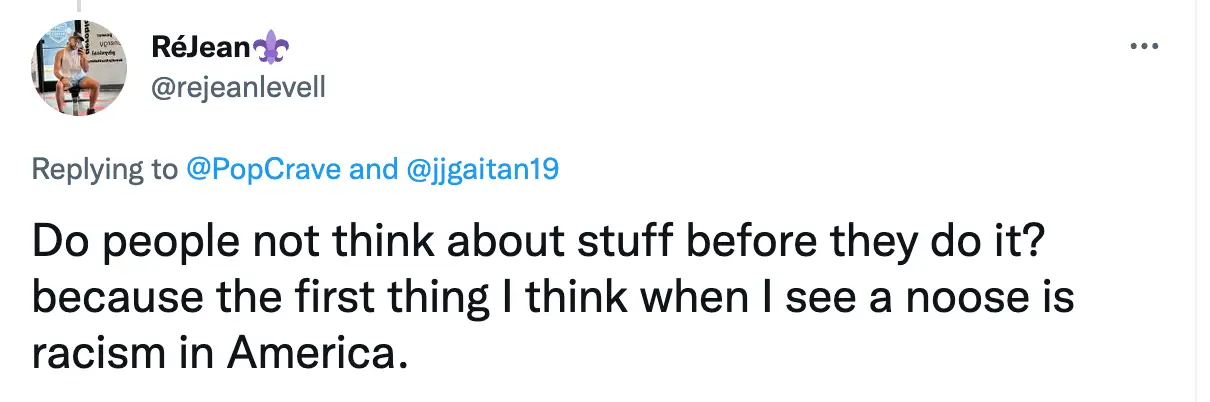Click the fleur-de-lis emoji beside RéJean

point(270,45)
